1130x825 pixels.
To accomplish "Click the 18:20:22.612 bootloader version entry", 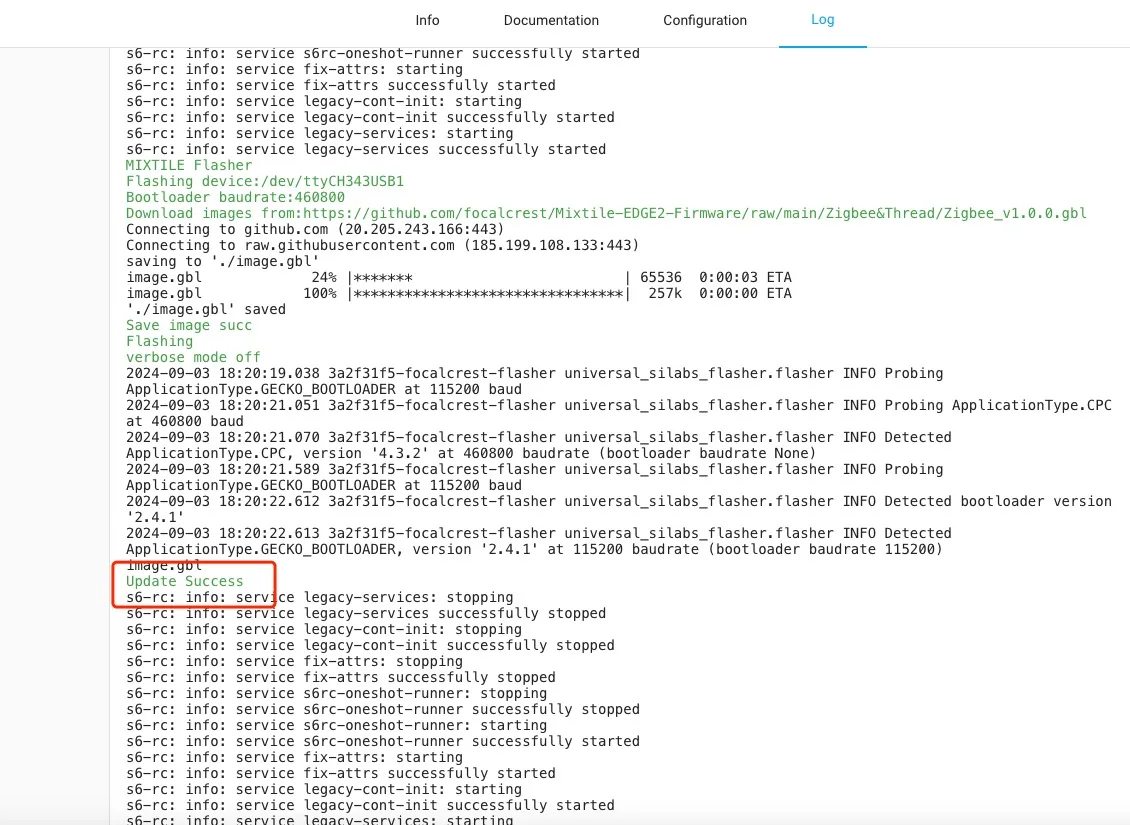I will (618, 509).
